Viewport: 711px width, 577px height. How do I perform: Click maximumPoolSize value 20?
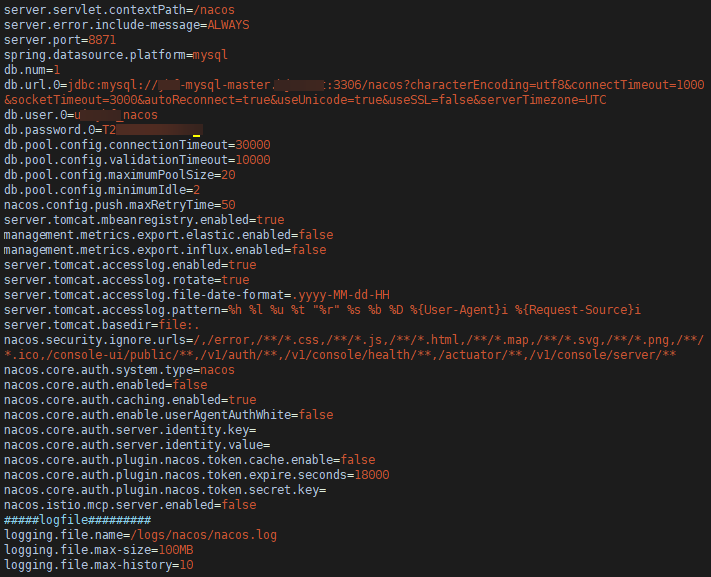coord(228,175)
